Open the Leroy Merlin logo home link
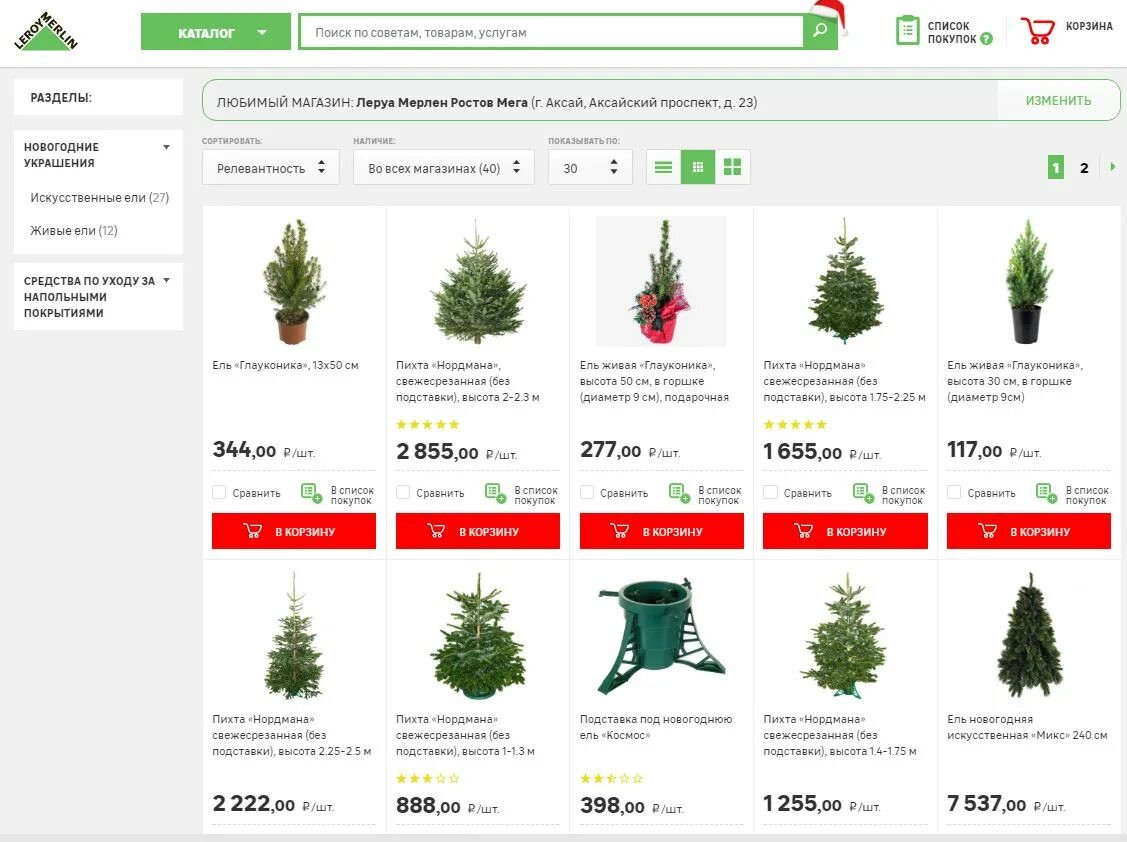The height and width of the screenshot is (842, 1127). 46,32
